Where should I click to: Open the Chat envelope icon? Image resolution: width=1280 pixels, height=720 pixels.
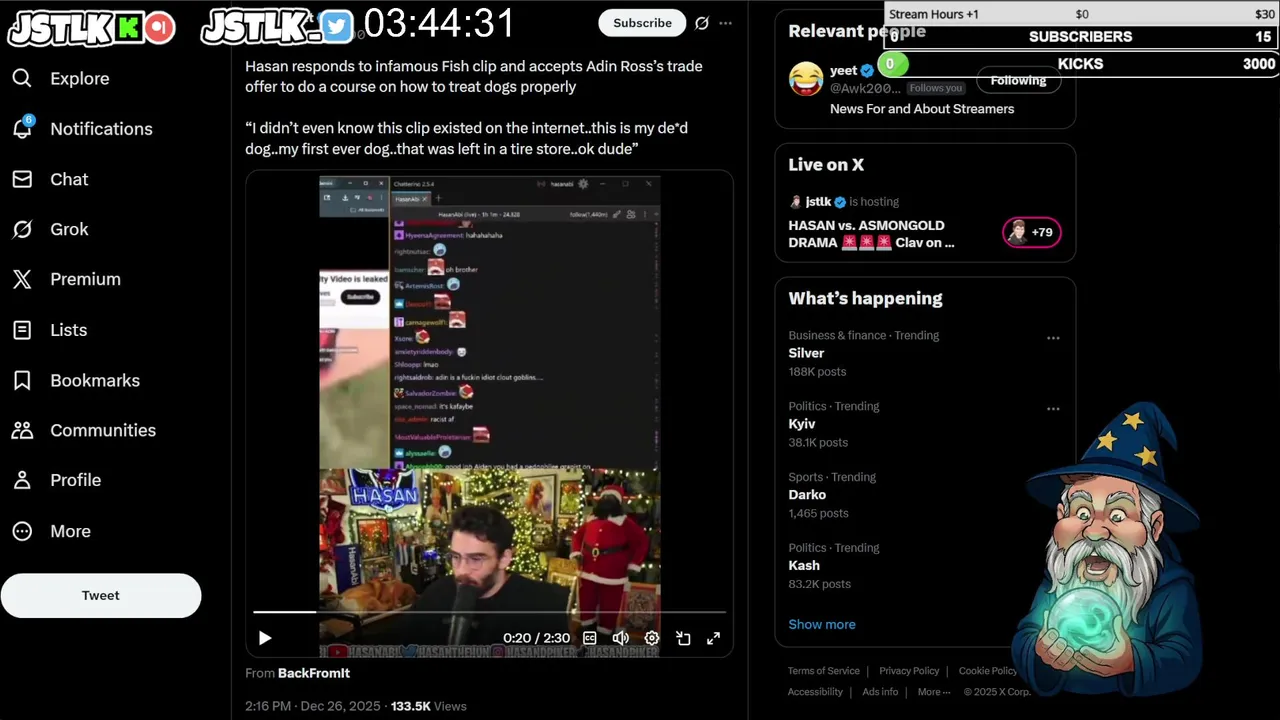pos(22,179)
